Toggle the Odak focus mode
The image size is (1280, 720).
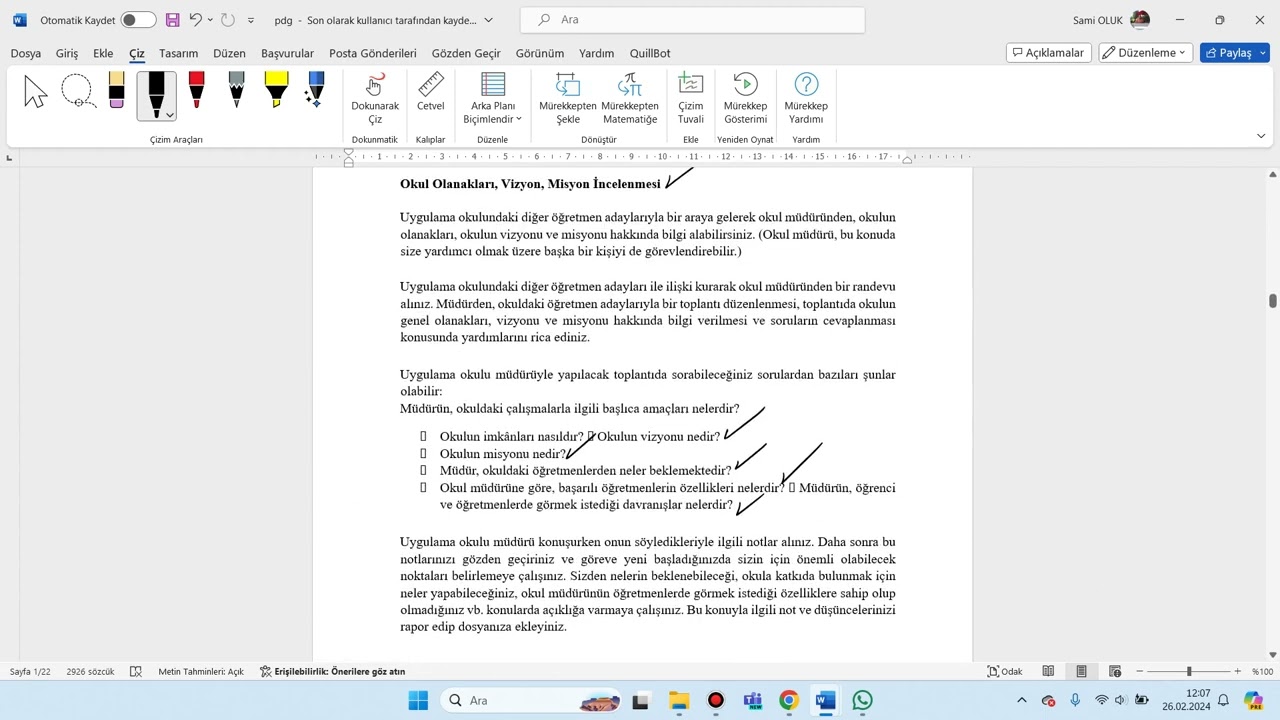1005,671
